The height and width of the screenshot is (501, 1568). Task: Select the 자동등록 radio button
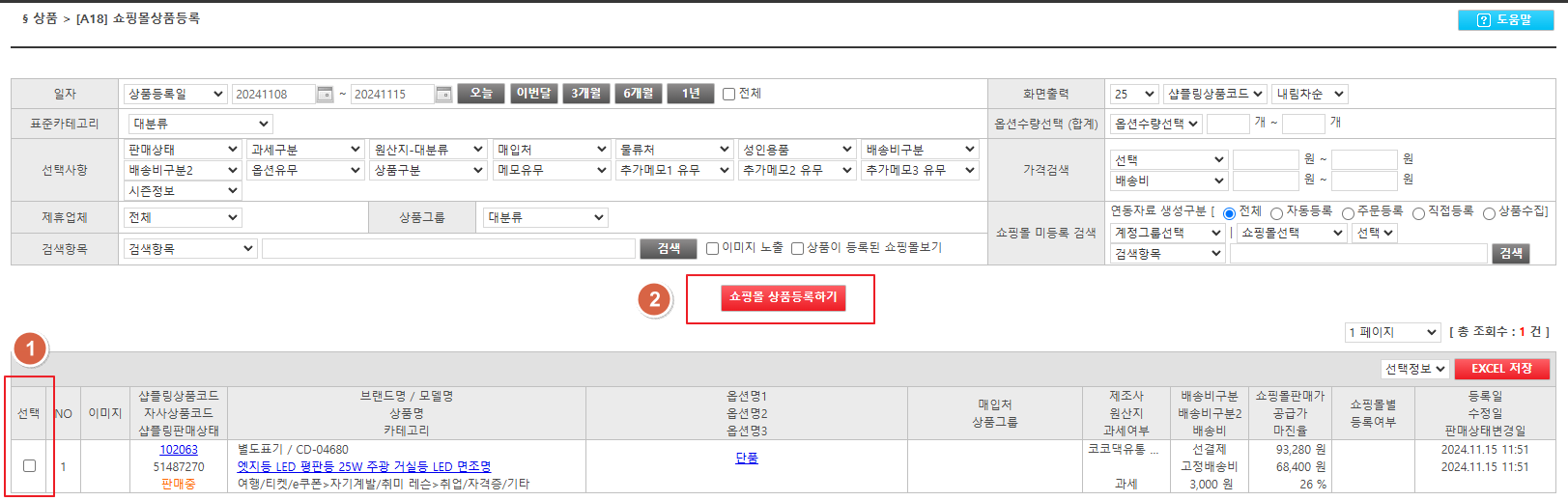pyautogui.click(x=1276, y=213)
